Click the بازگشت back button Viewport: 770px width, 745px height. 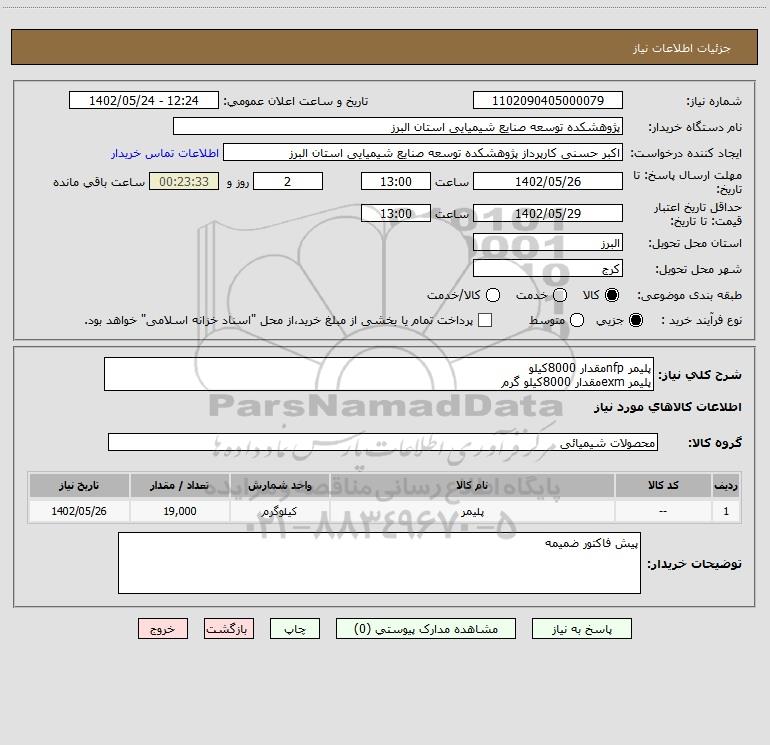(x=229, y=629)
